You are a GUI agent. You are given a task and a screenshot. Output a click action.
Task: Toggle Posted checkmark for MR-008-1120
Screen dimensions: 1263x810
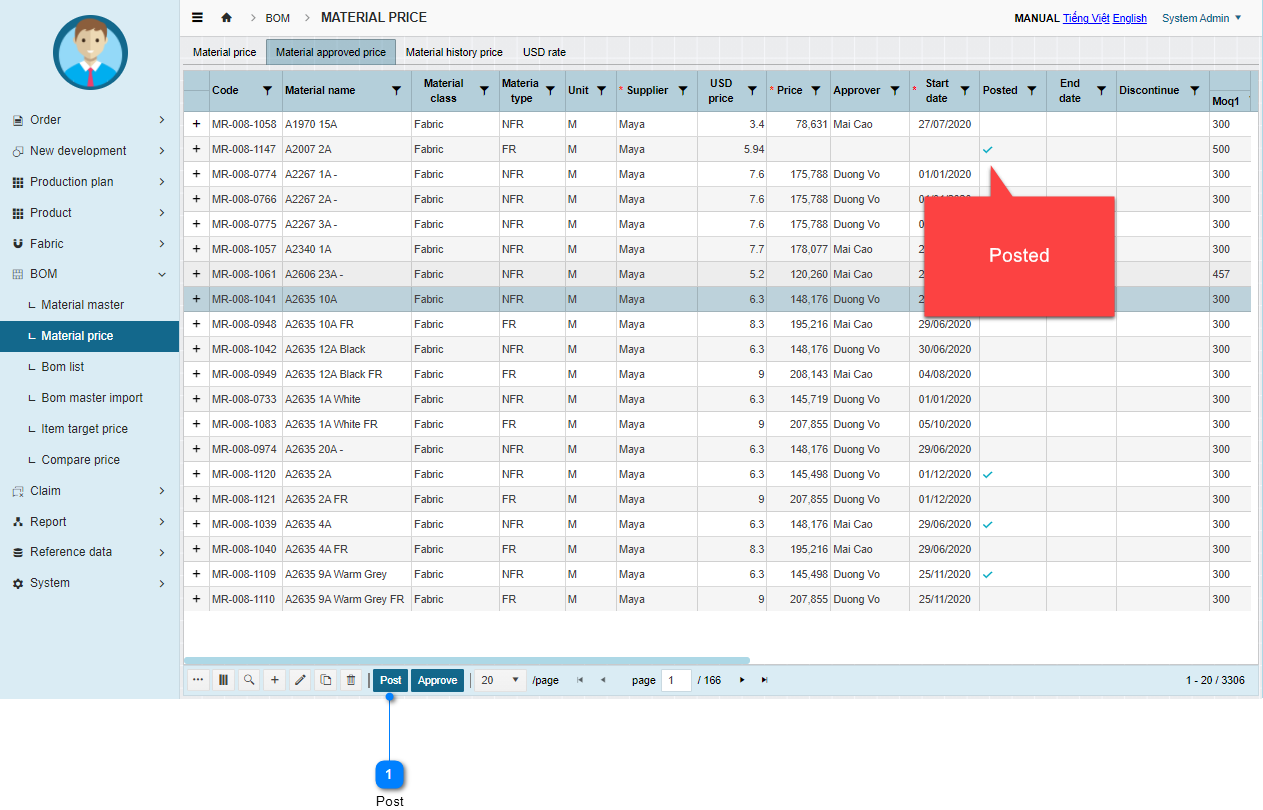[988, 474]
